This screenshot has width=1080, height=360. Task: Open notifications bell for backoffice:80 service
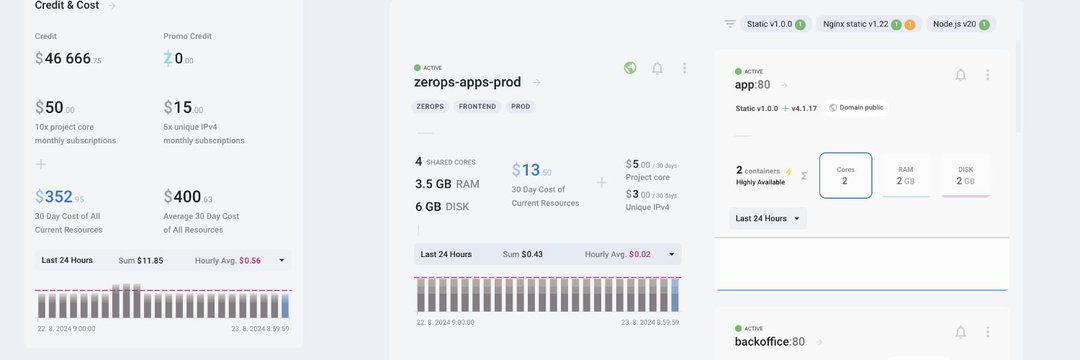click(x=960, y=332)
